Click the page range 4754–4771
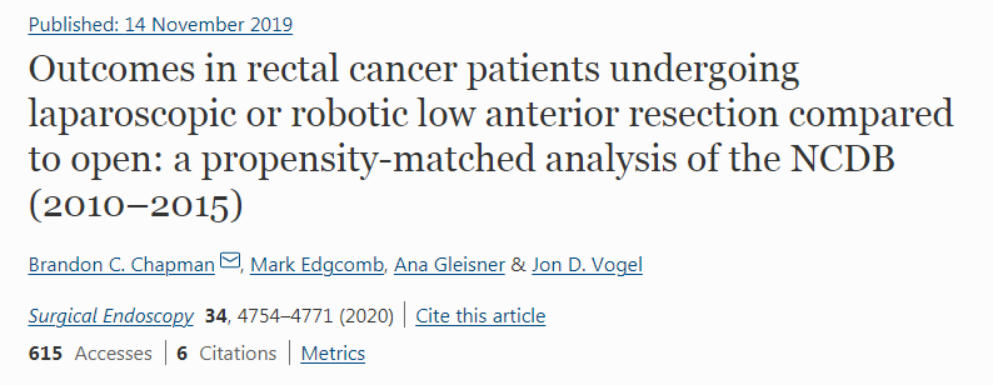The width and height of the screenshot is (993, 385). coord(285,315)
